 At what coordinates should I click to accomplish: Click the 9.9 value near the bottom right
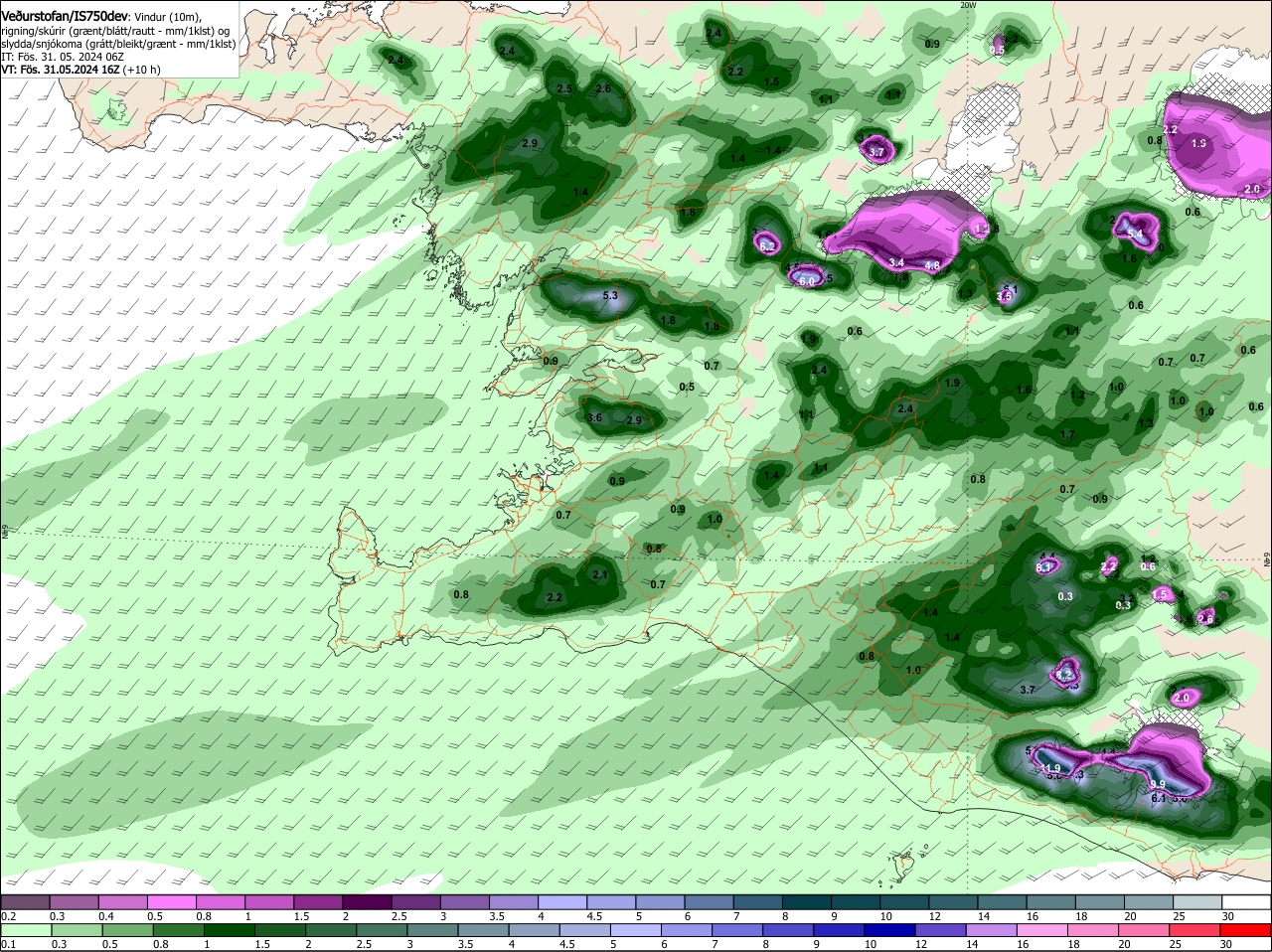tap(1158, 784)
